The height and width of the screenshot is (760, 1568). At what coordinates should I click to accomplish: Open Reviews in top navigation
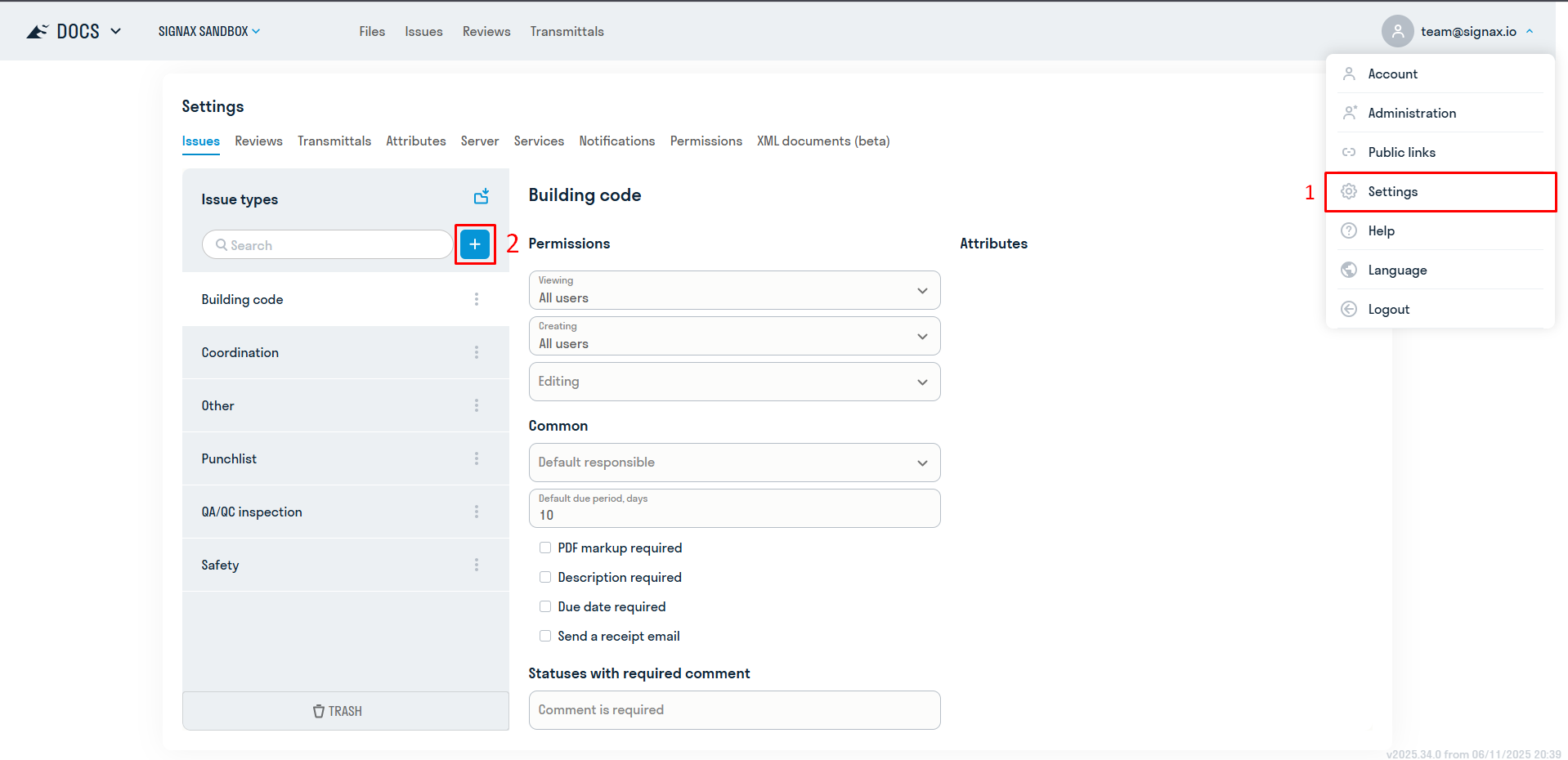pyautogui.click(x=486, y=31)
